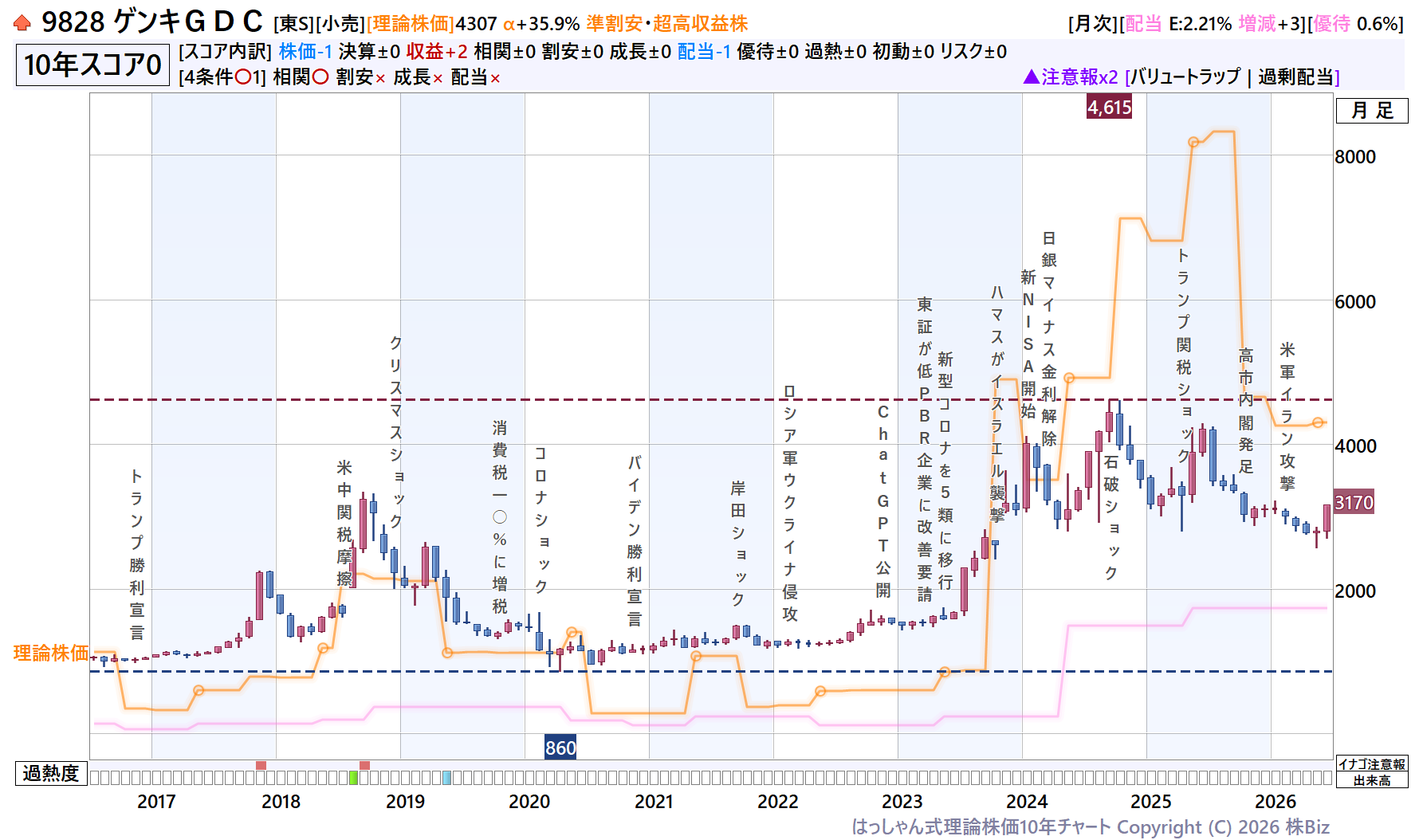Click the 相関〇 condition result

point(301,77)
